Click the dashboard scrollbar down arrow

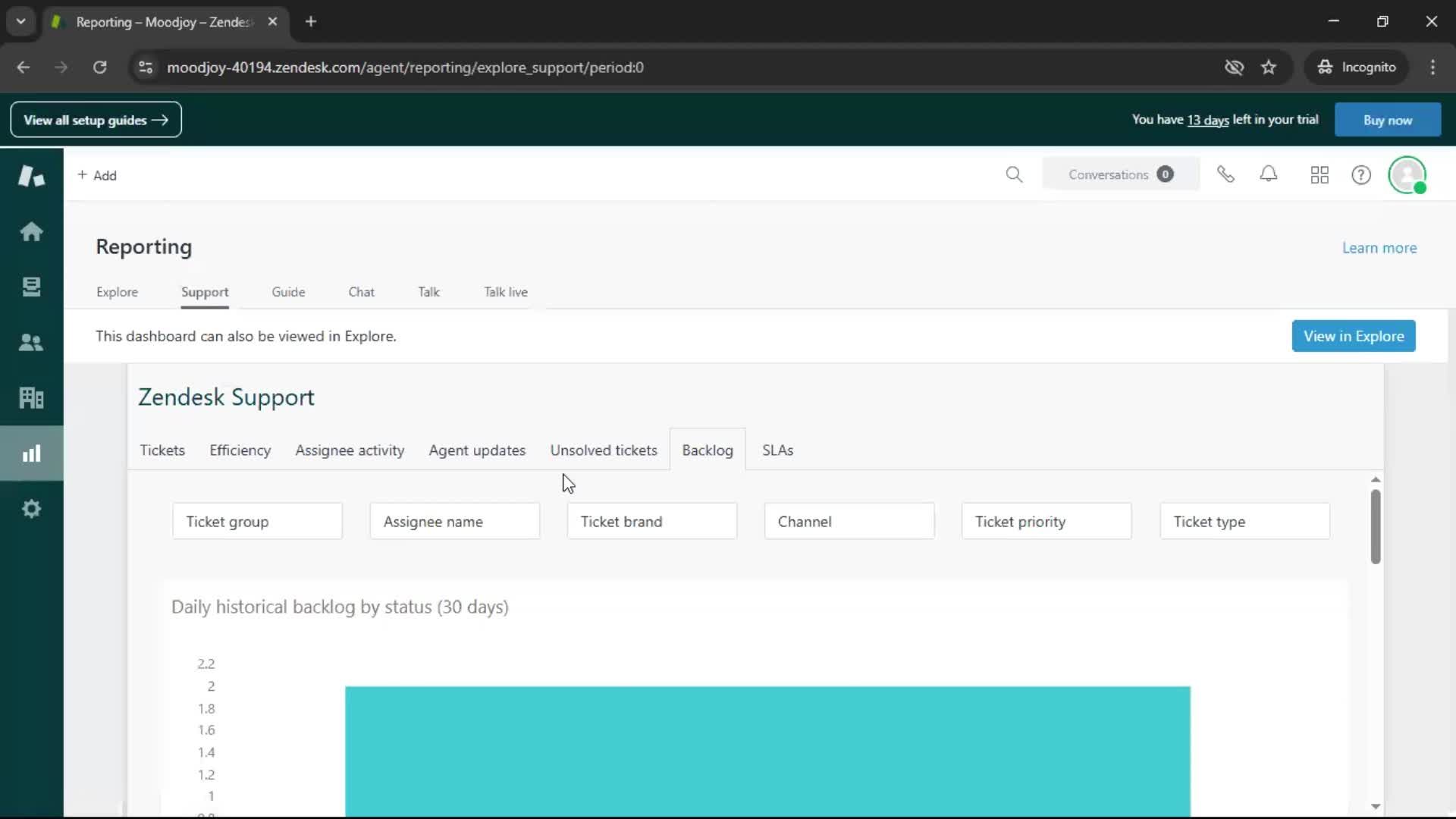pyautogui.click(x=1376, y=807)
